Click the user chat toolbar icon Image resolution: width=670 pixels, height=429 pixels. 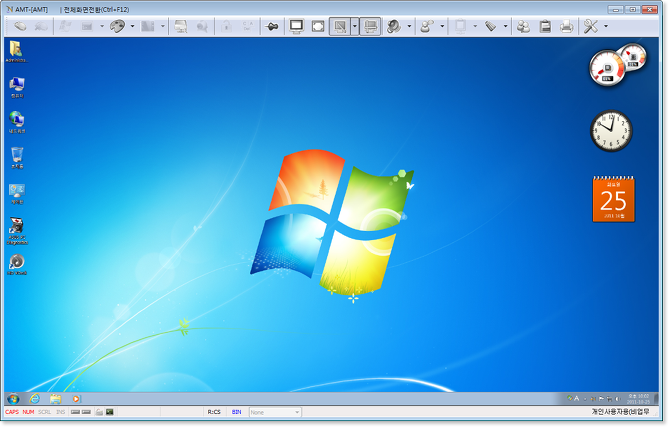[426, 26]
